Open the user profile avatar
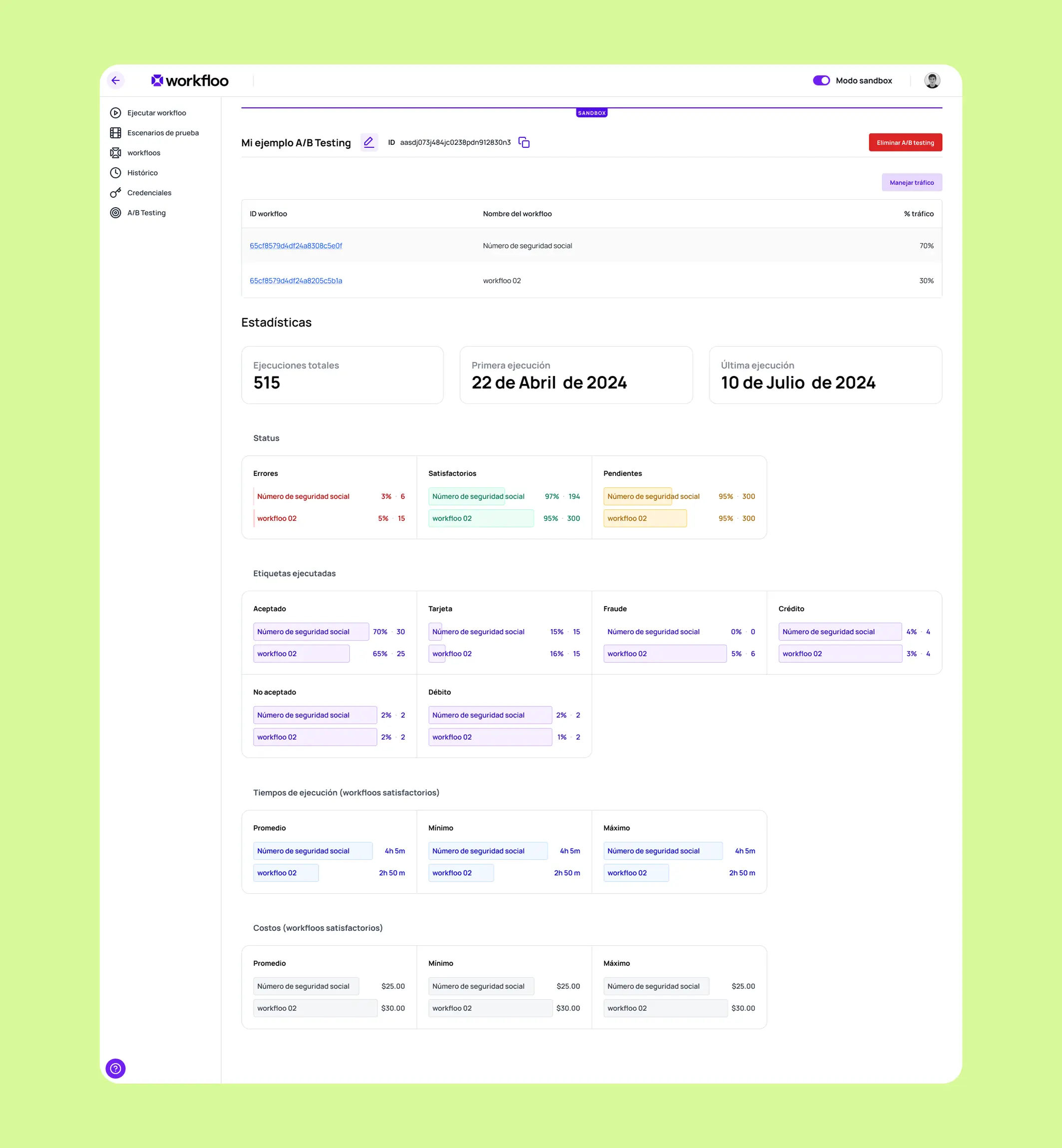This screenshot has height=1148, width=1062. pos(932,80)
